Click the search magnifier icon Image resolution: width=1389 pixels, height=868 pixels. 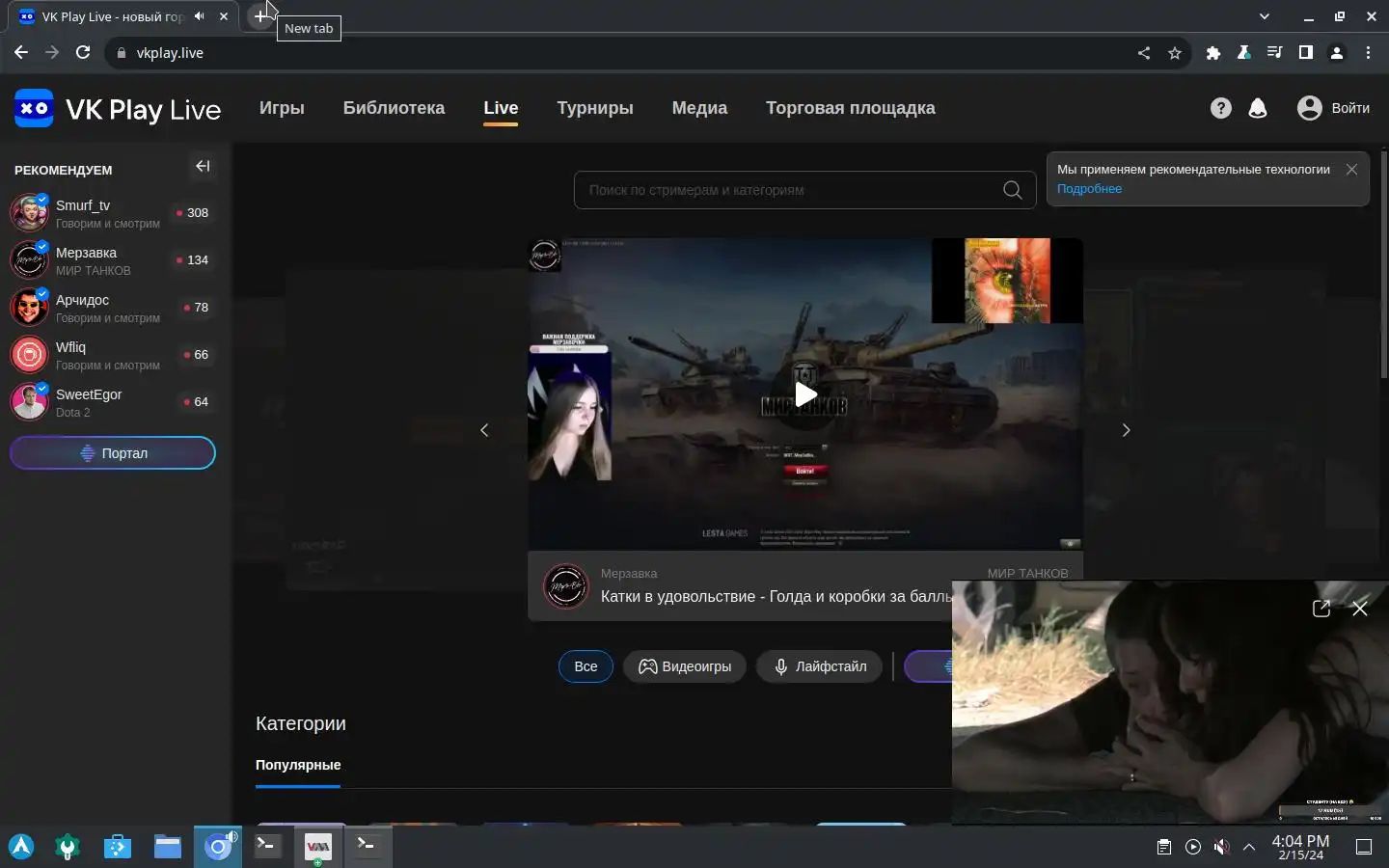[1012, 190]
